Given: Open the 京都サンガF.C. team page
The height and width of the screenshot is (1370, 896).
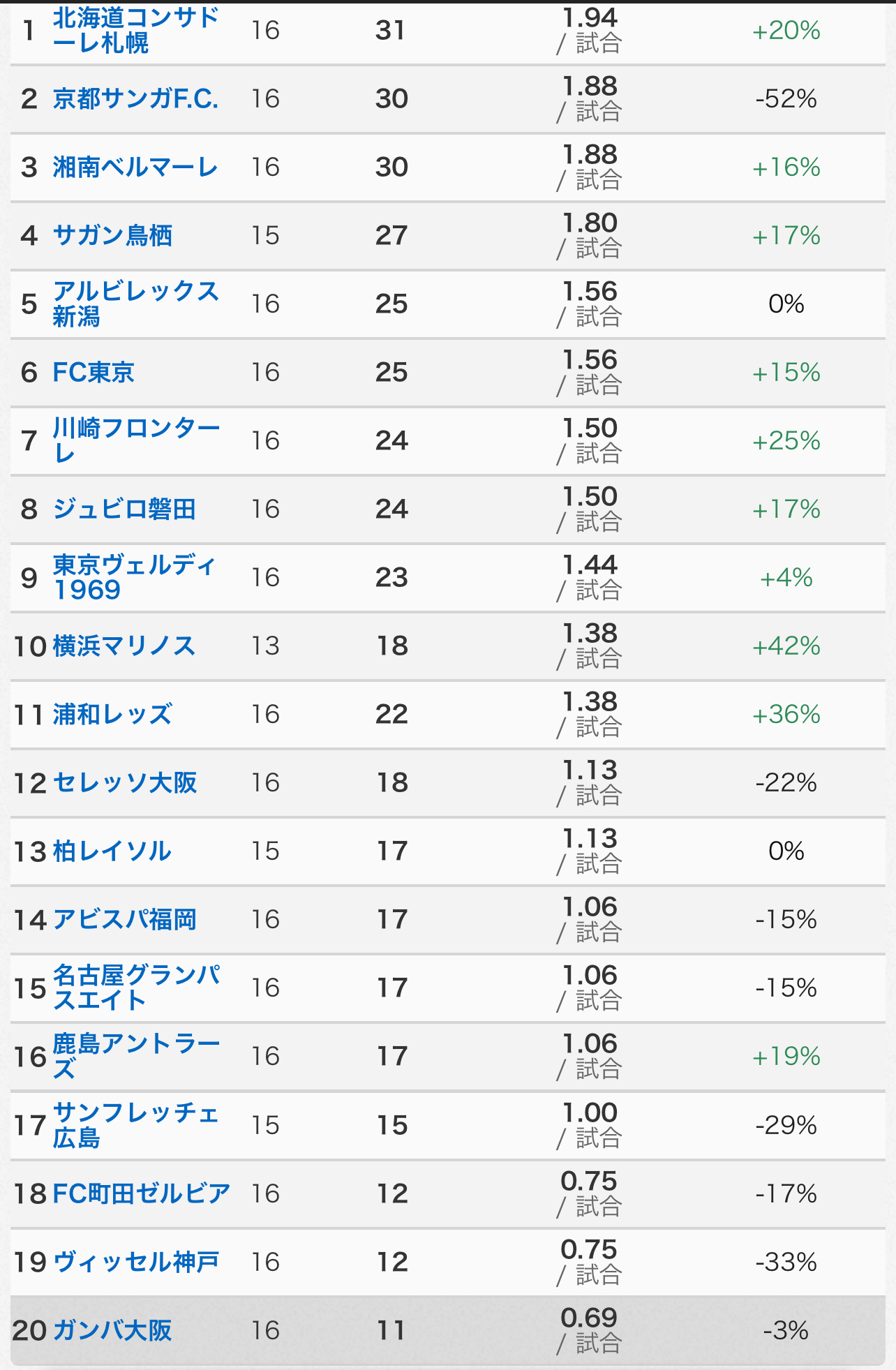Looking at the screenshot, I should (135, 98).
